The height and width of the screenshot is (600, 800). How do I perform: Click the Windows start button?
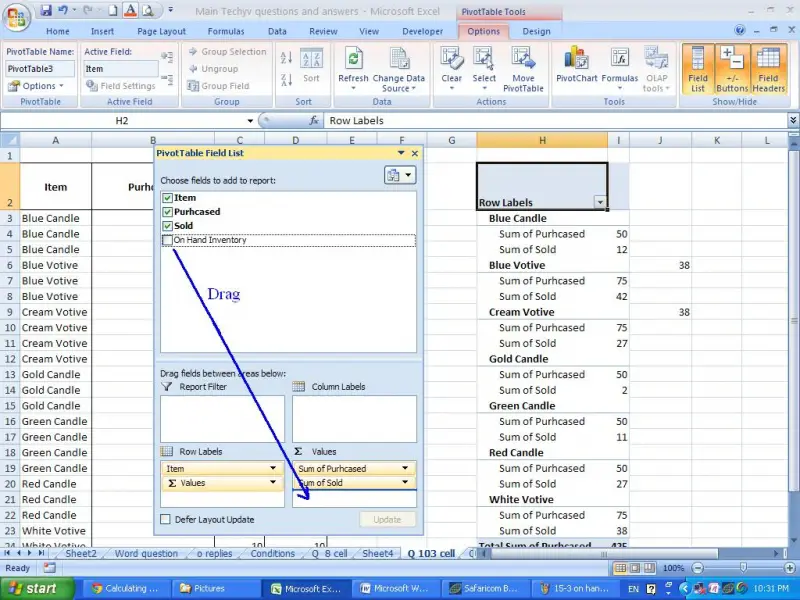point(36,588)
